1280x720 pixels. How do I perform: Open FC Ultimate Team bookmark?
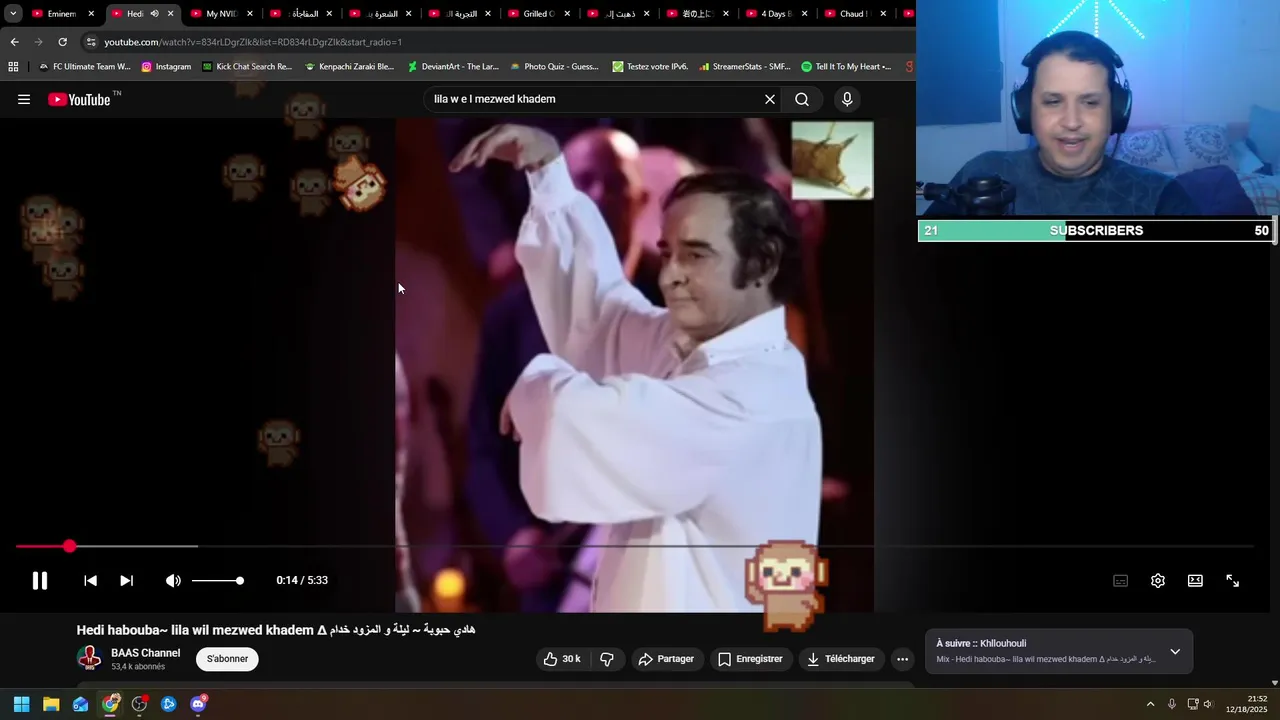(84, 67)
